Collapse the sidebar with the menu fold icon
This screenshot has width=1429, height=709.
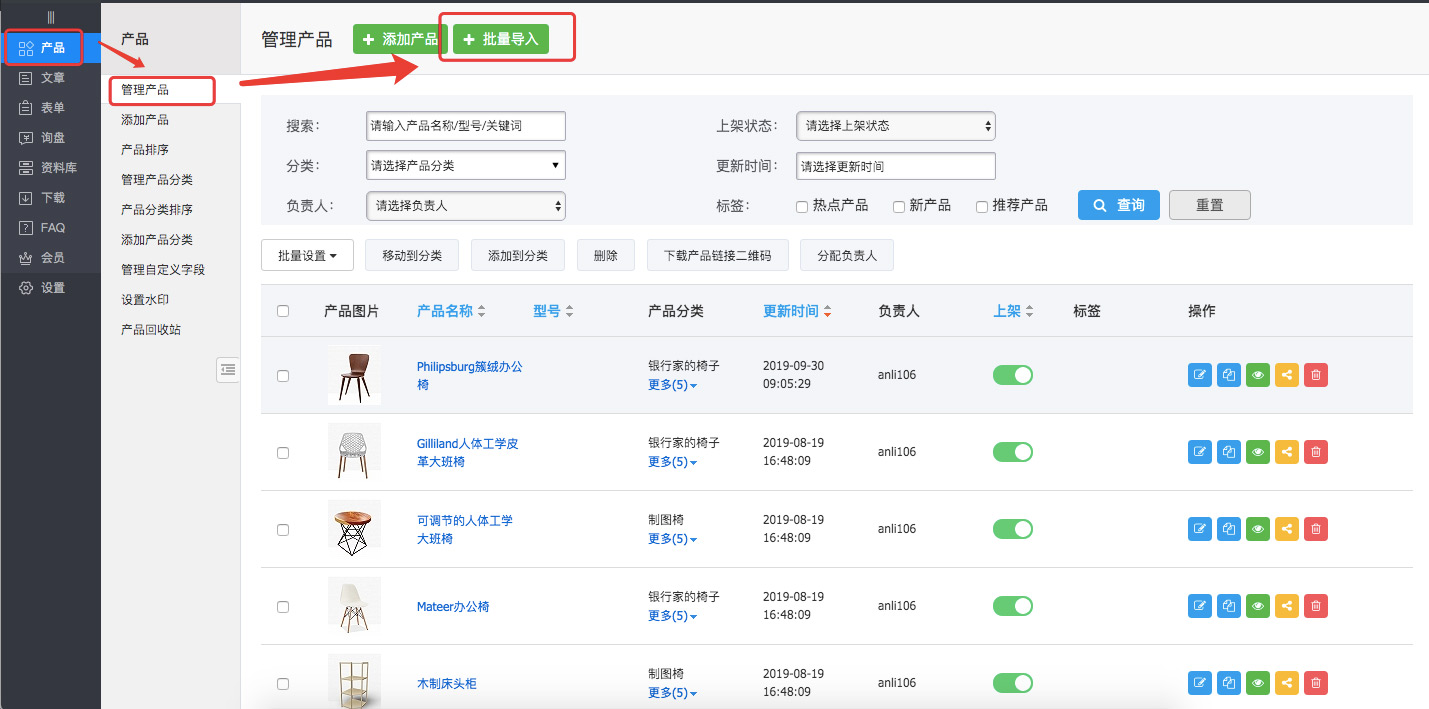tap(228, 370)
